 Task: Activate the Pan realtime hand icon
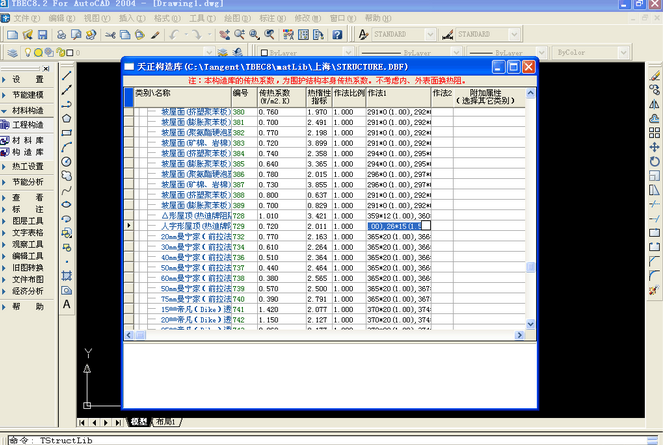(224, 34)
